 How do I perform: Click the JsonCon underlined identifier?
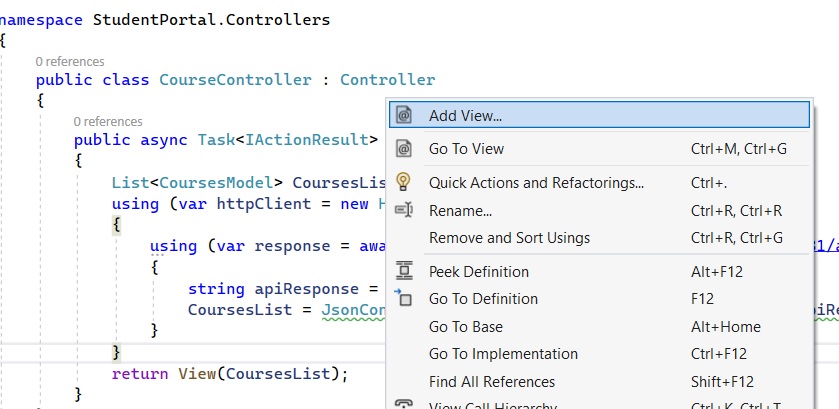tap(353, 310)
